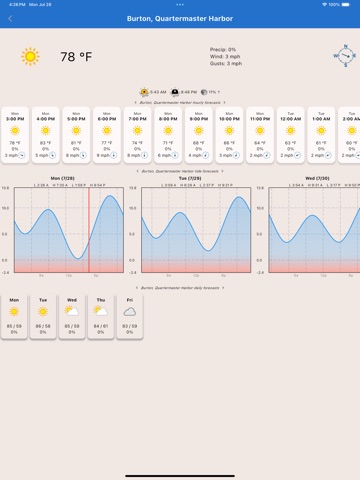Image resolution: width=360 pixels, height=480 pixels.
Task: Tap the "Gusts: 3 mph" reading
Action: [226, 63]
